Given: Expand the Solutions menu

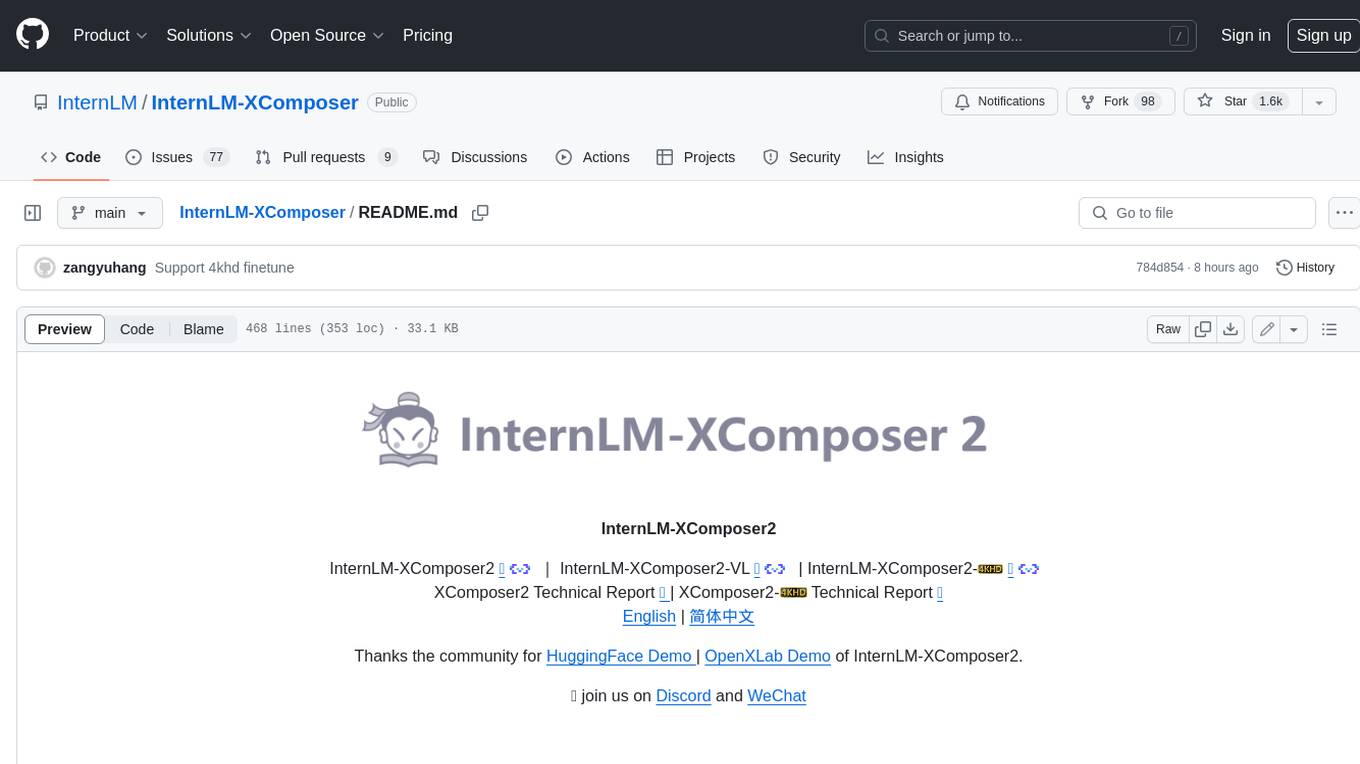Looking at the screenshot, I should (x=207, y=35).
